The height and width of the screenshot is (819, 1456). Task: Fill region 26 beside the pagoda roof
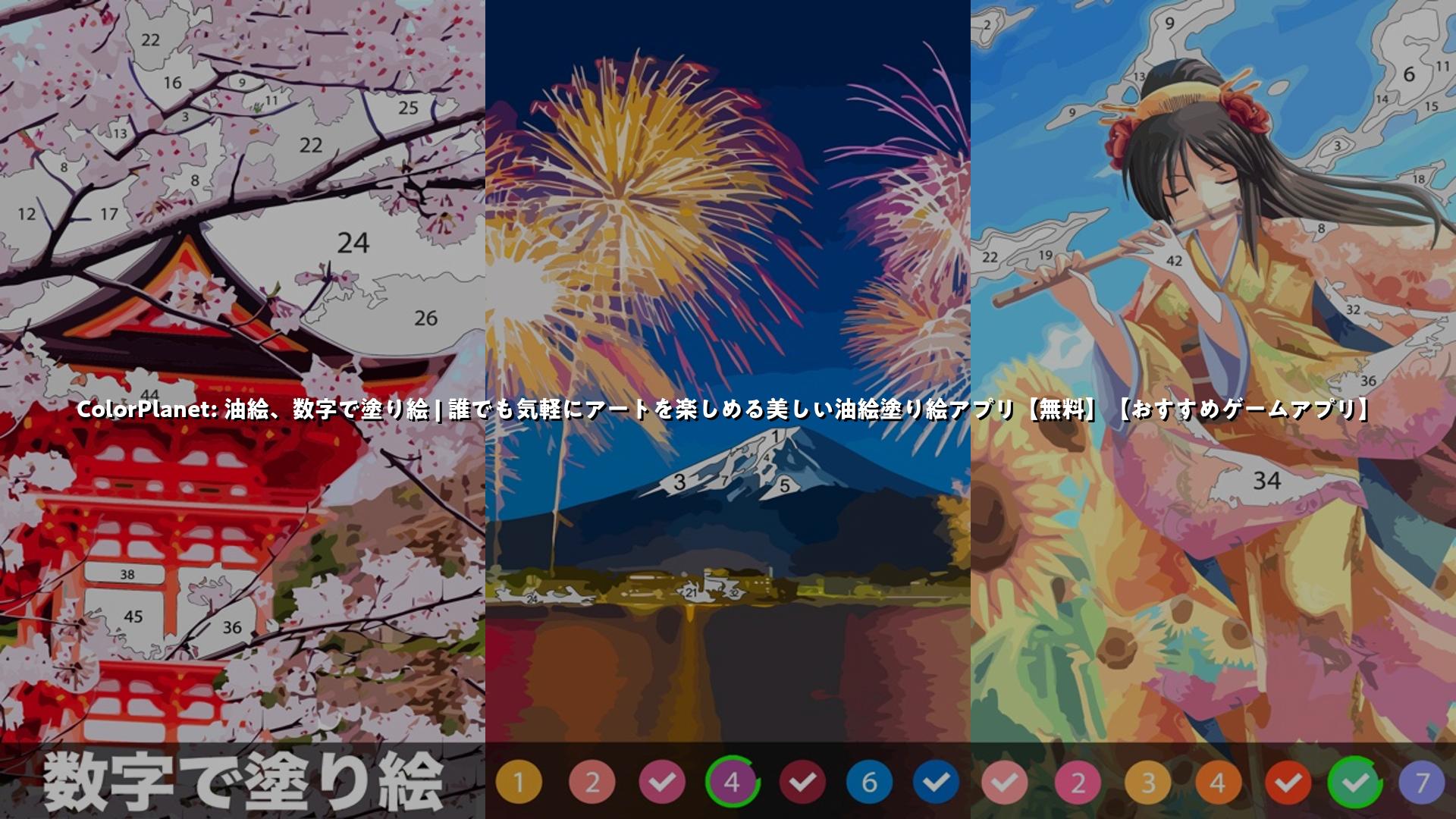[x=425, y=318]
